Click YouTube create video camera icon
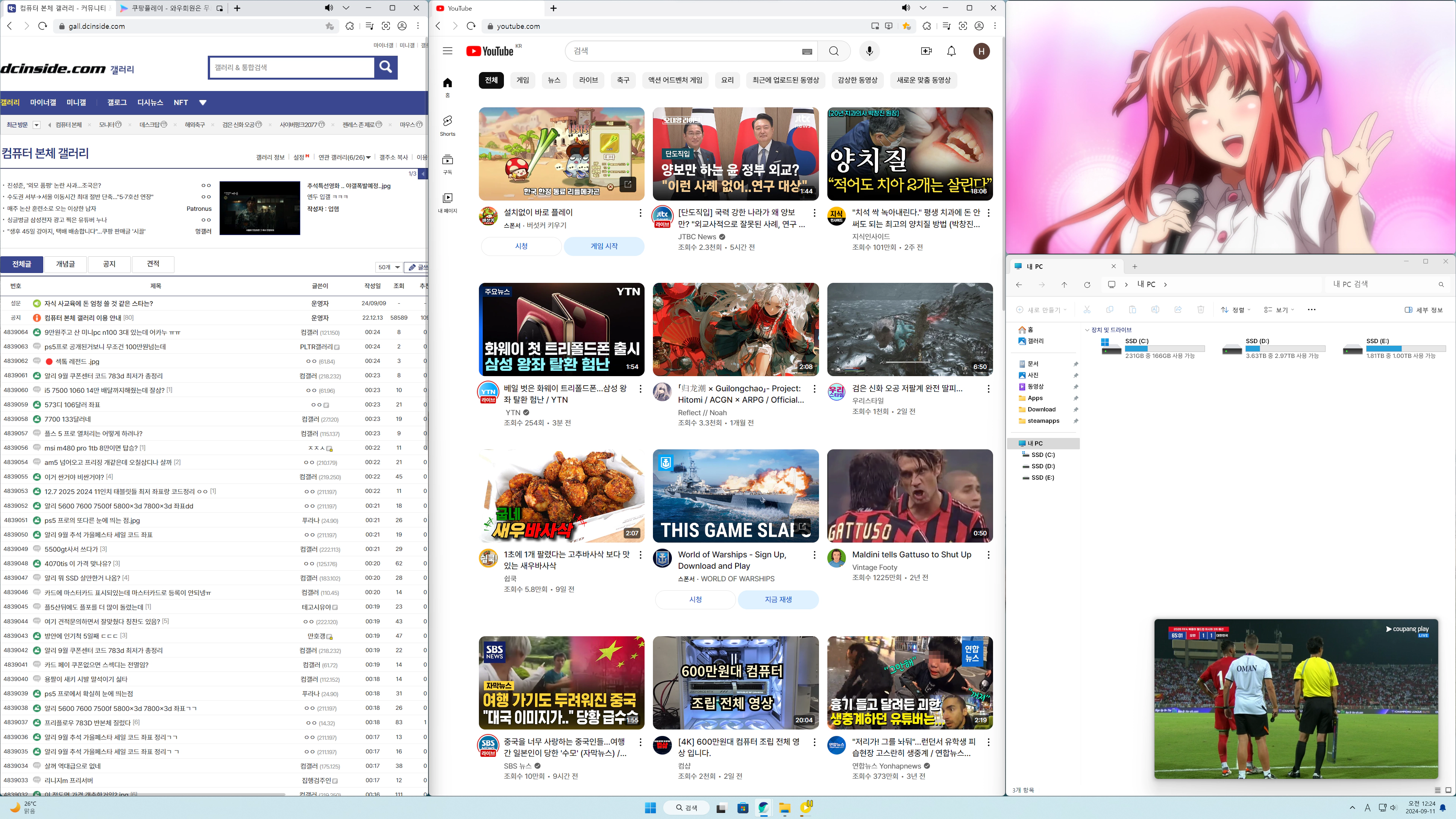Viewport: 1456px width, 819px height. (x=926, y=51)
